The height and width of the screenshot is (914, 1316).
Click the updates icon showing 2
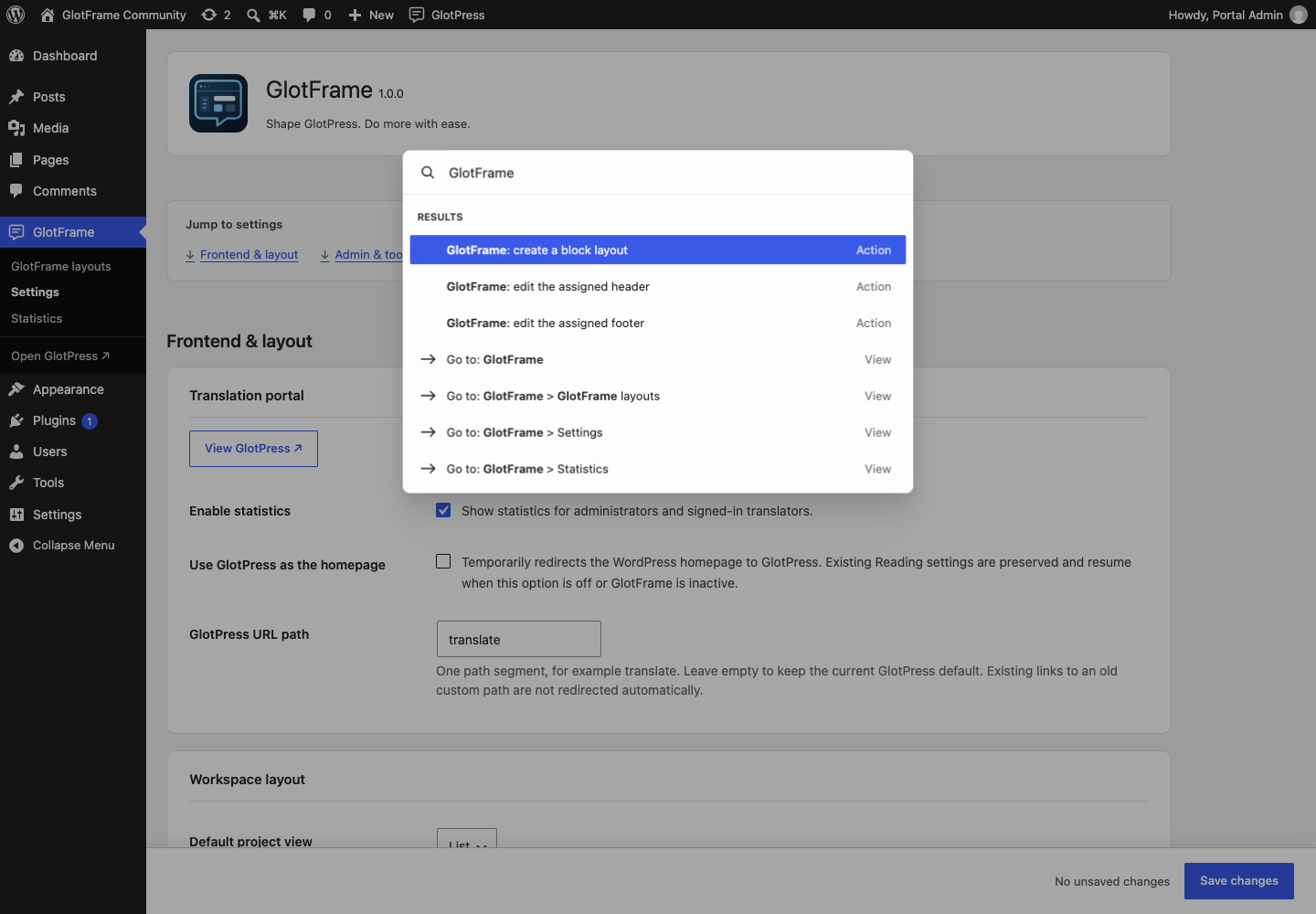(x=209, y=15)
